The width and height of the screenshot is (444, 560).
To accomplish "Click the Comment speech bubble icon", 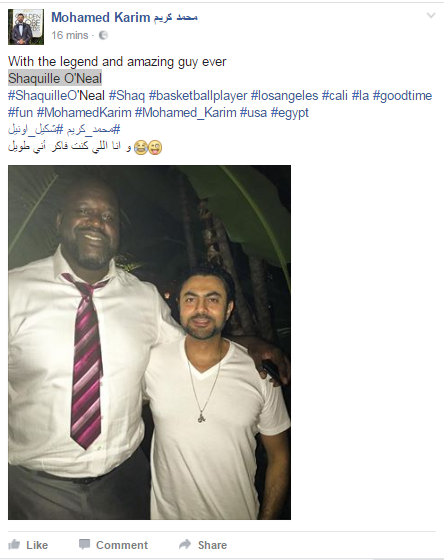I will click(x=85, y=544).
